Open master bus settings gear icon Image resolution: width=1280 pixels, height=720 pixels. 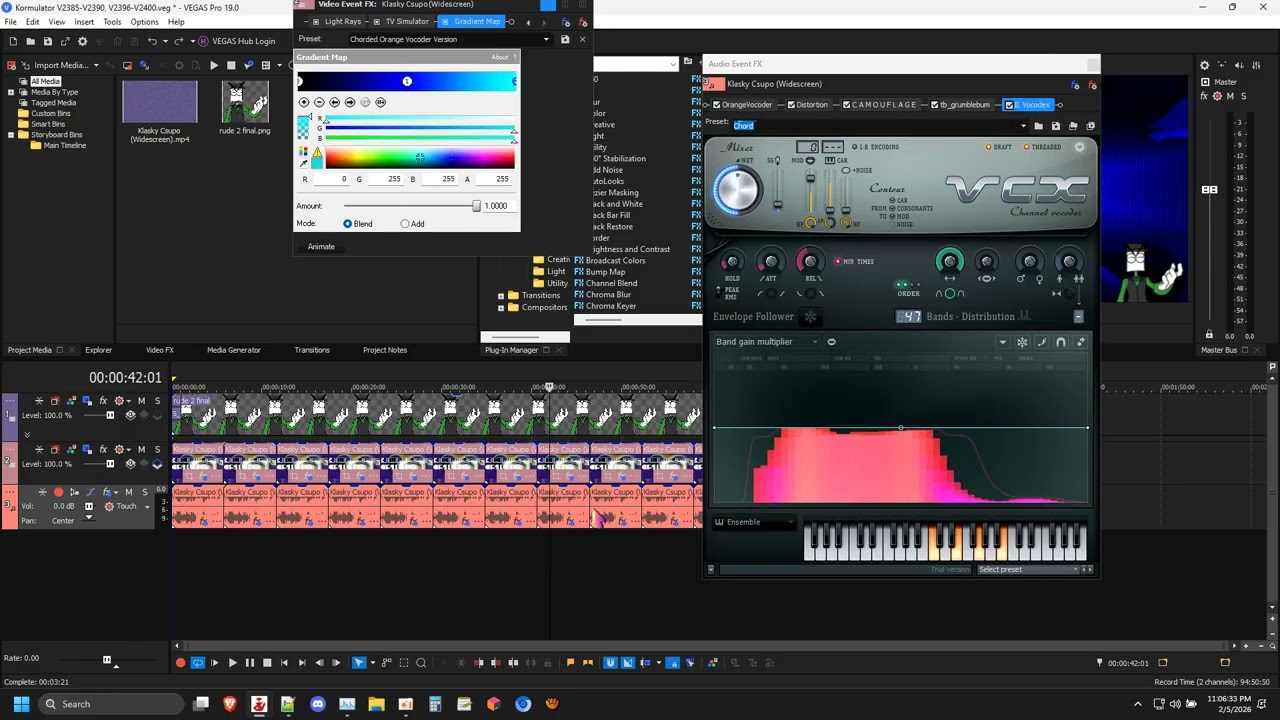(1205, 66)
